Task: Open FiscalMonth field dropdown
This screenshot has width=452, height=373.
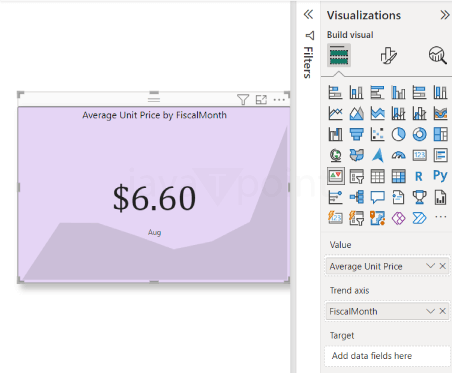Action: [x=430, y=311]
